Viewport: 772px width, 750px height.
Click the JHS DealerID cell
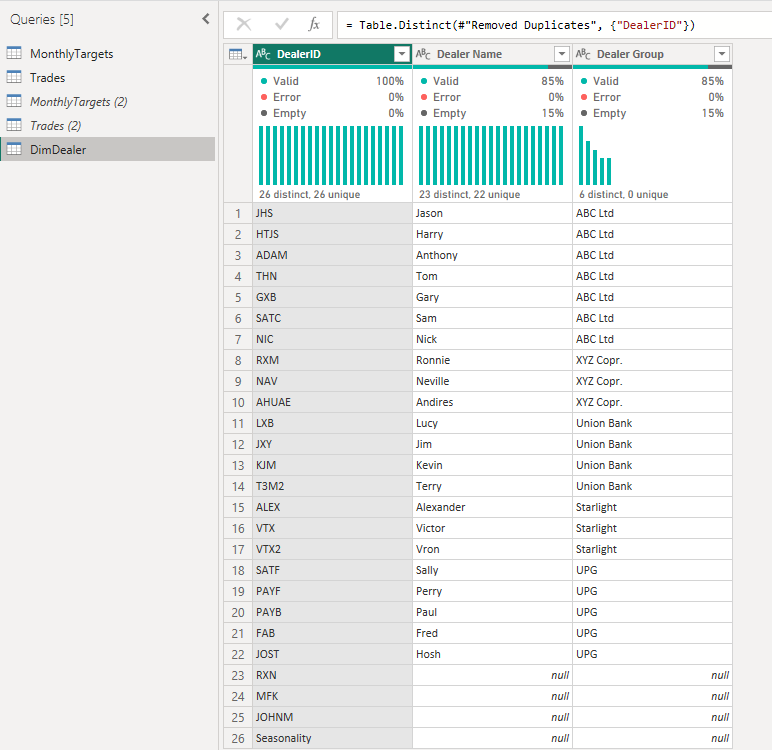point(332,213)
